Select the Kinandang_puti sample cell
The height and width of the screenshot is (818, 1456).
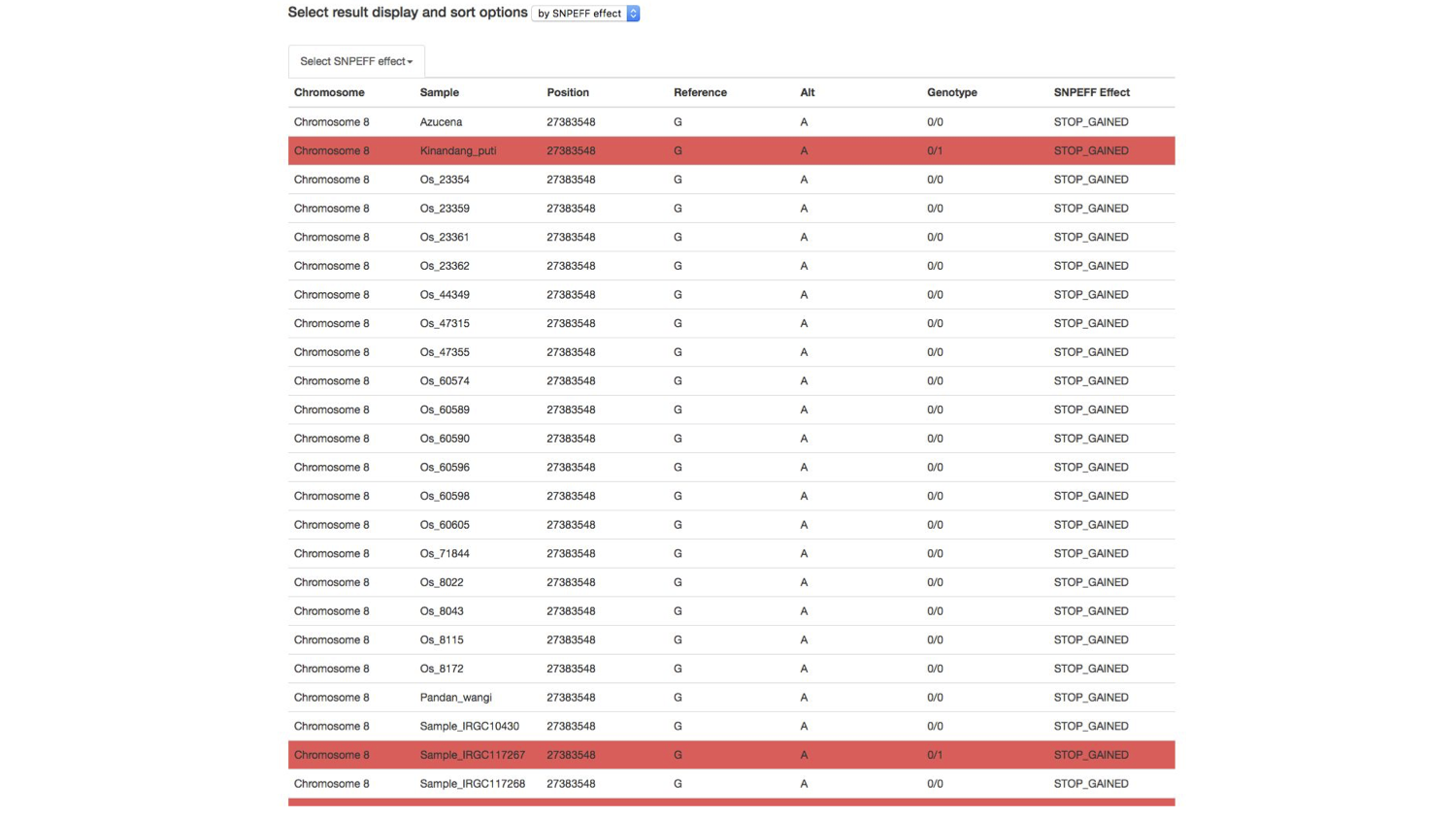458,150
